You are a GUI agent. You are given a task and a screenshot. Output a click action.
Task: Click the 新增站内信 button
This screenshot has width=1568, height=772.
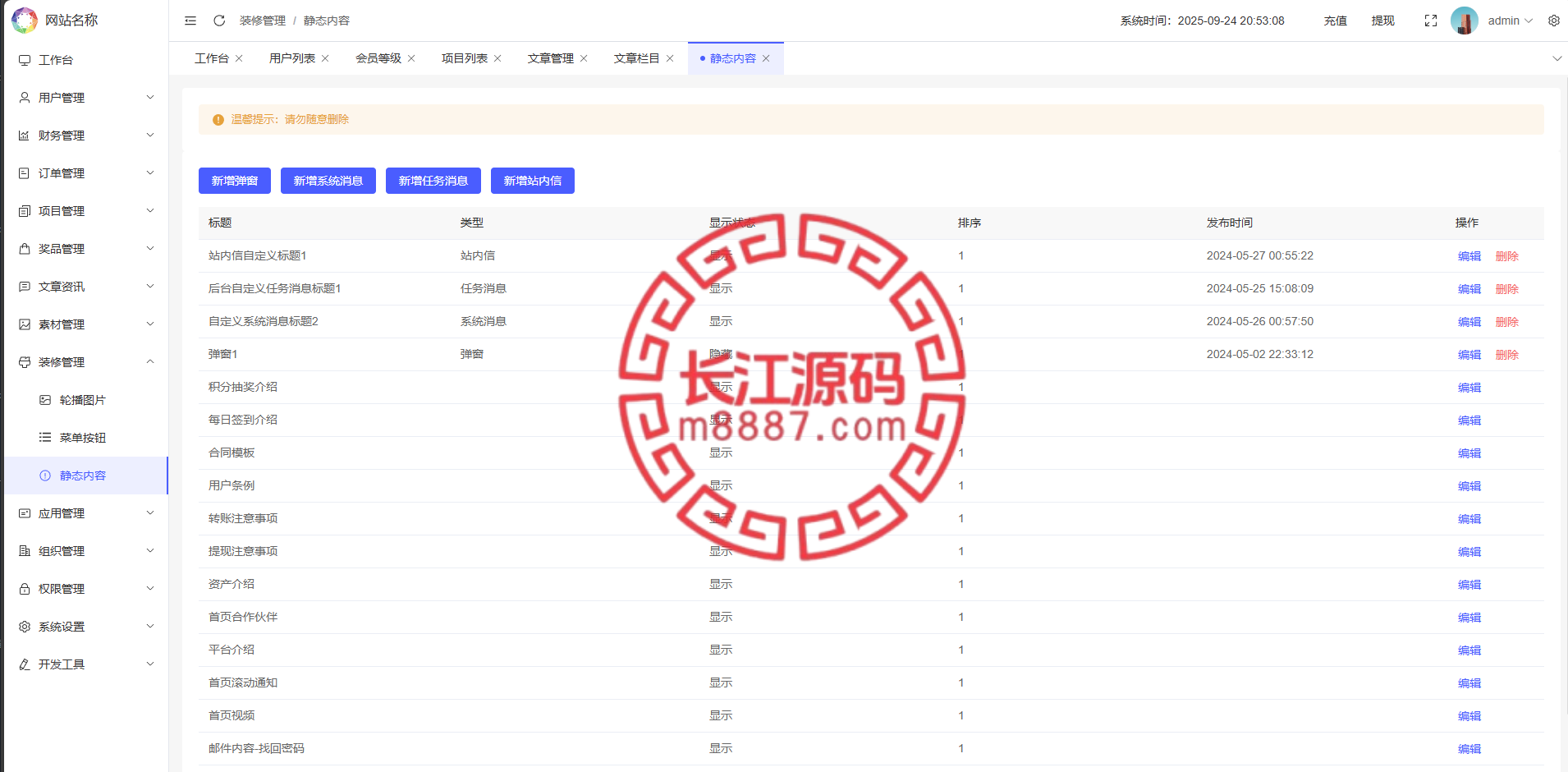(x=533, y=181)
